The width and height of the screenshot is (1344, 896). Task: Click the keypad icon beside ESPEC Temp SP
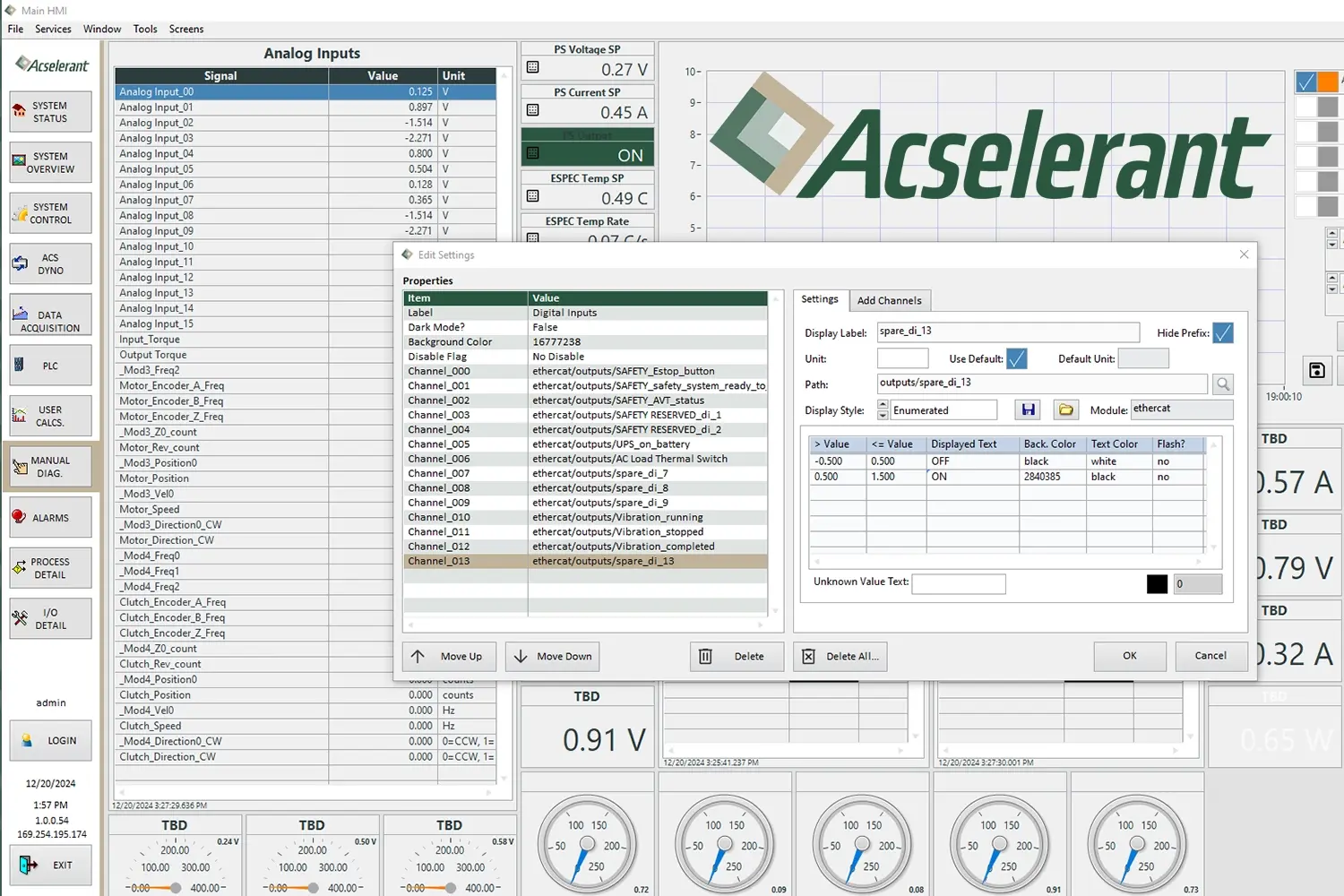(533, 196)
